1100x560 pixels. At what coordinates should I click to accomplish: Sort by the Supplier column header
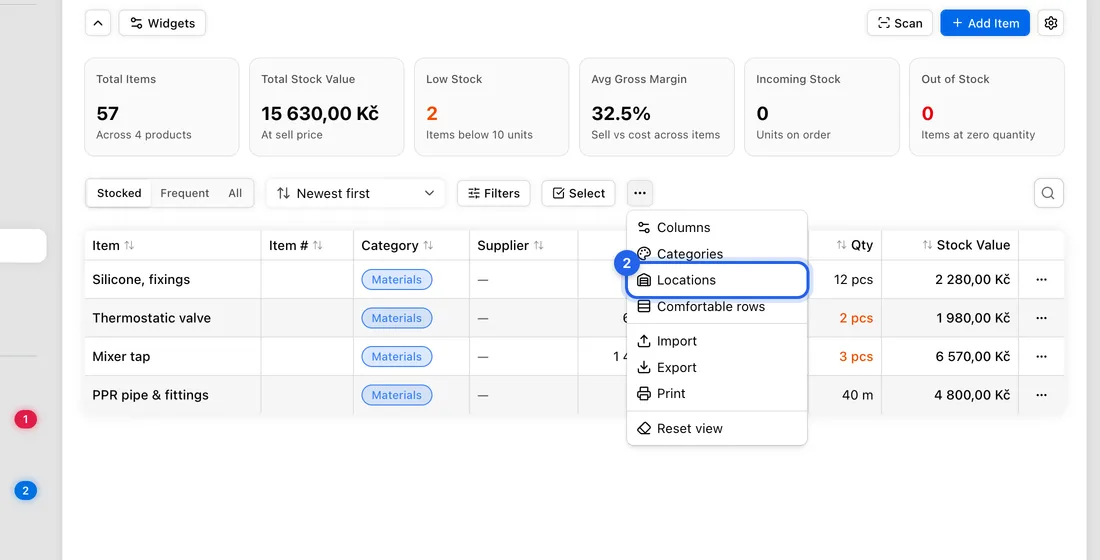point(511,245)
